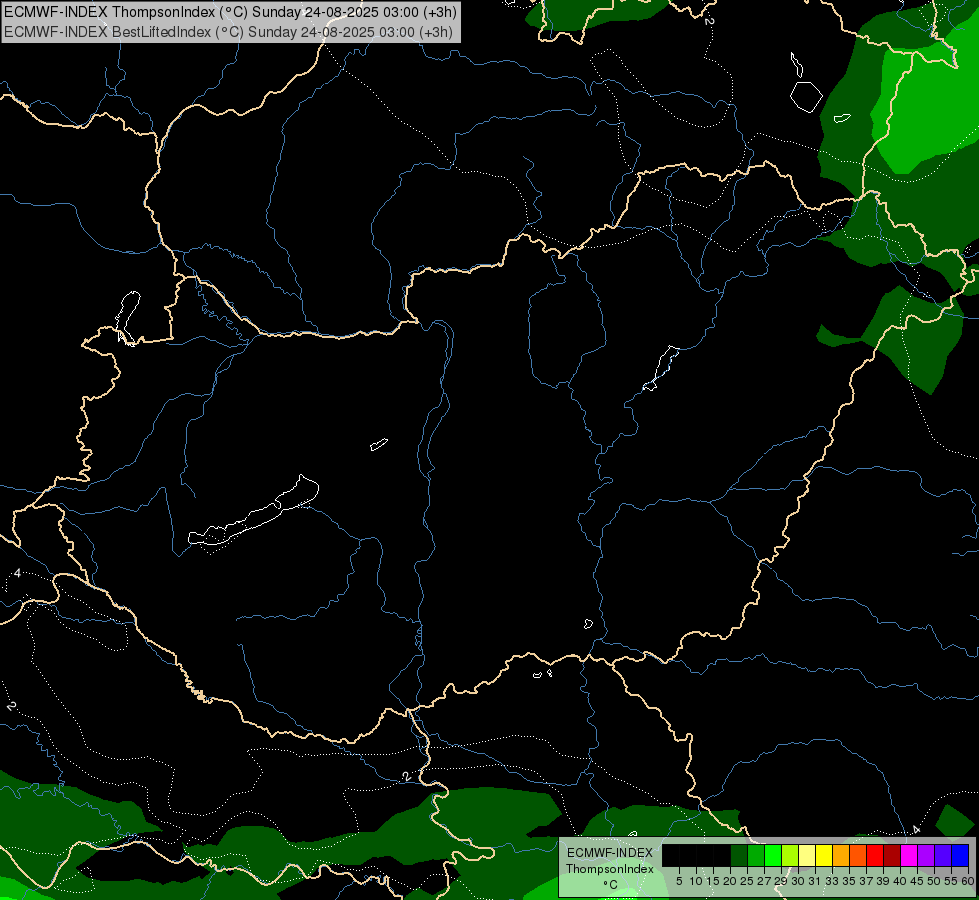Click the '5' tick label in legend
Viewport: 979px width, 900px height.
679,881
